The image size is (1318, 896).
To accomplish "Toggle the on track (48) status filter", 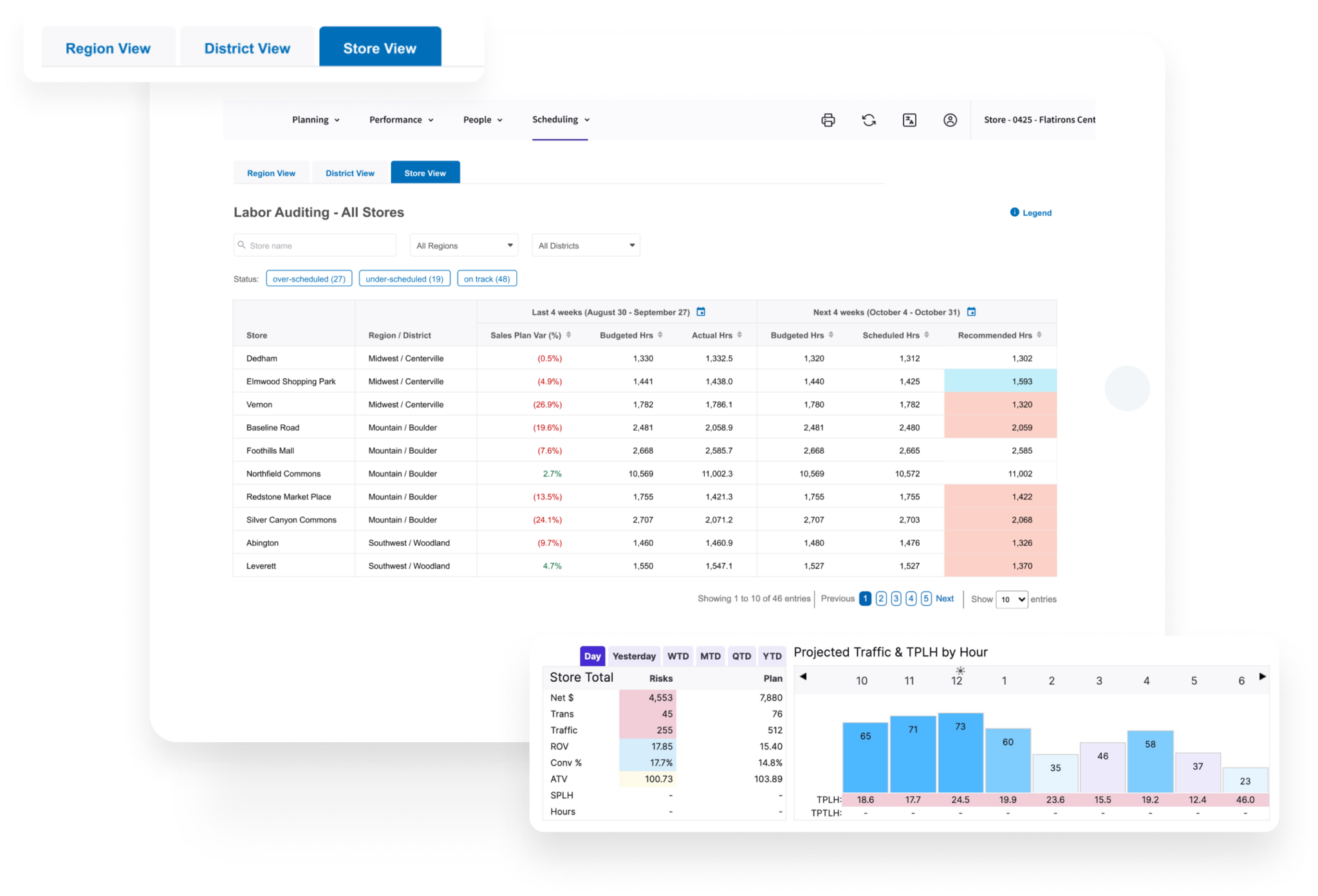I will 487,279.
